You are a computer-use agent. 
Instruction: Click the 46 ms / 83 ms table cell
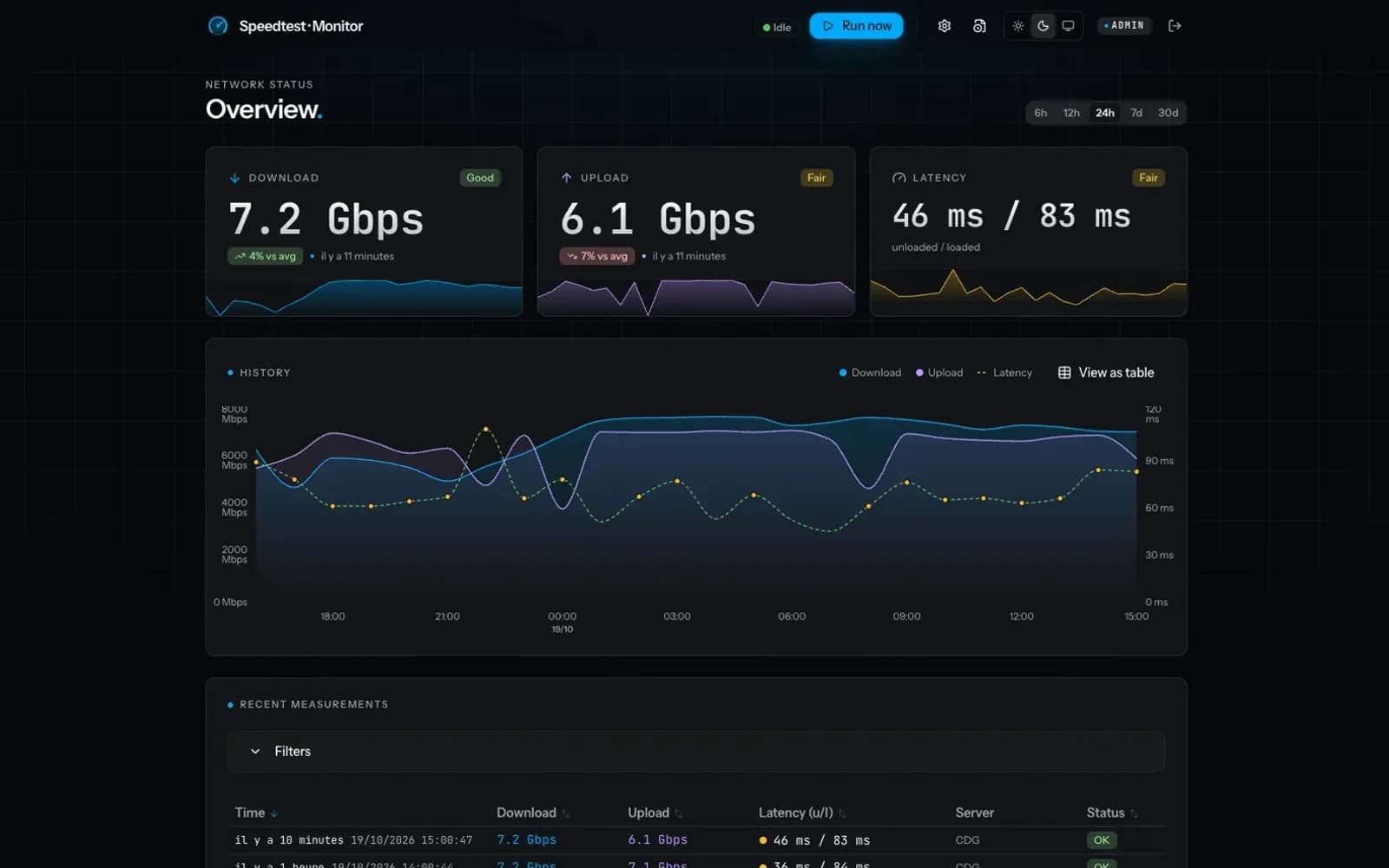(814, 840)
